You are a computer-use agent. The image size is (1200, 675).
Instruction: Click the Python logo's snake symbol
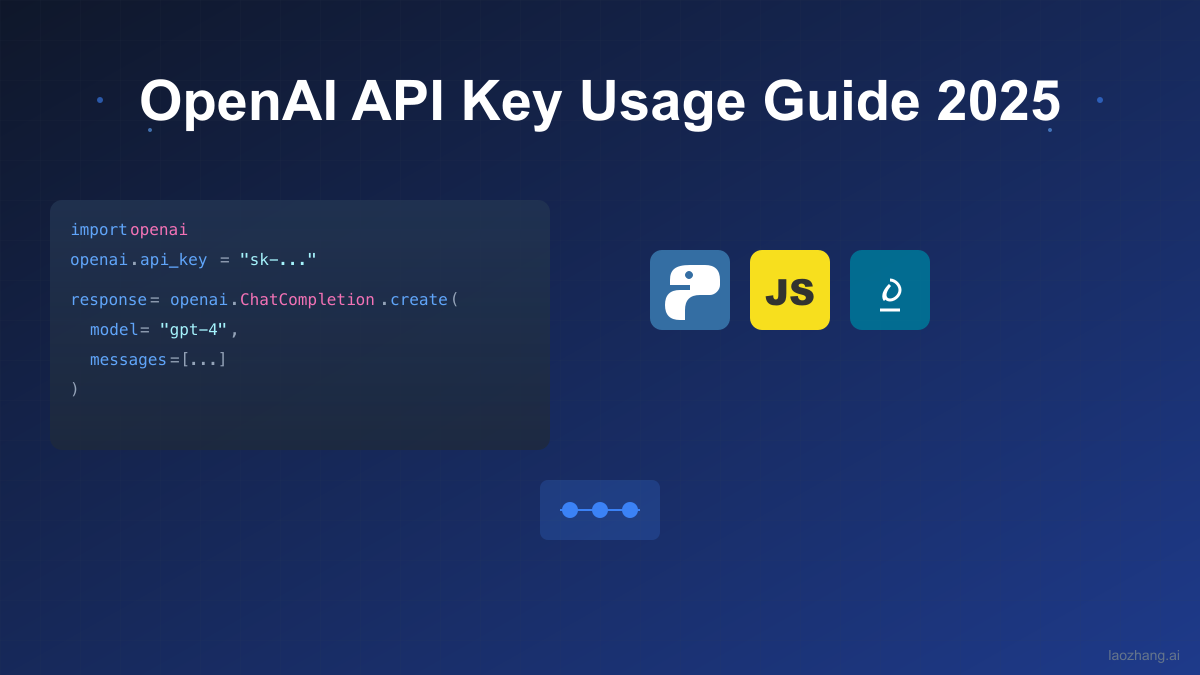coord(690,290)
